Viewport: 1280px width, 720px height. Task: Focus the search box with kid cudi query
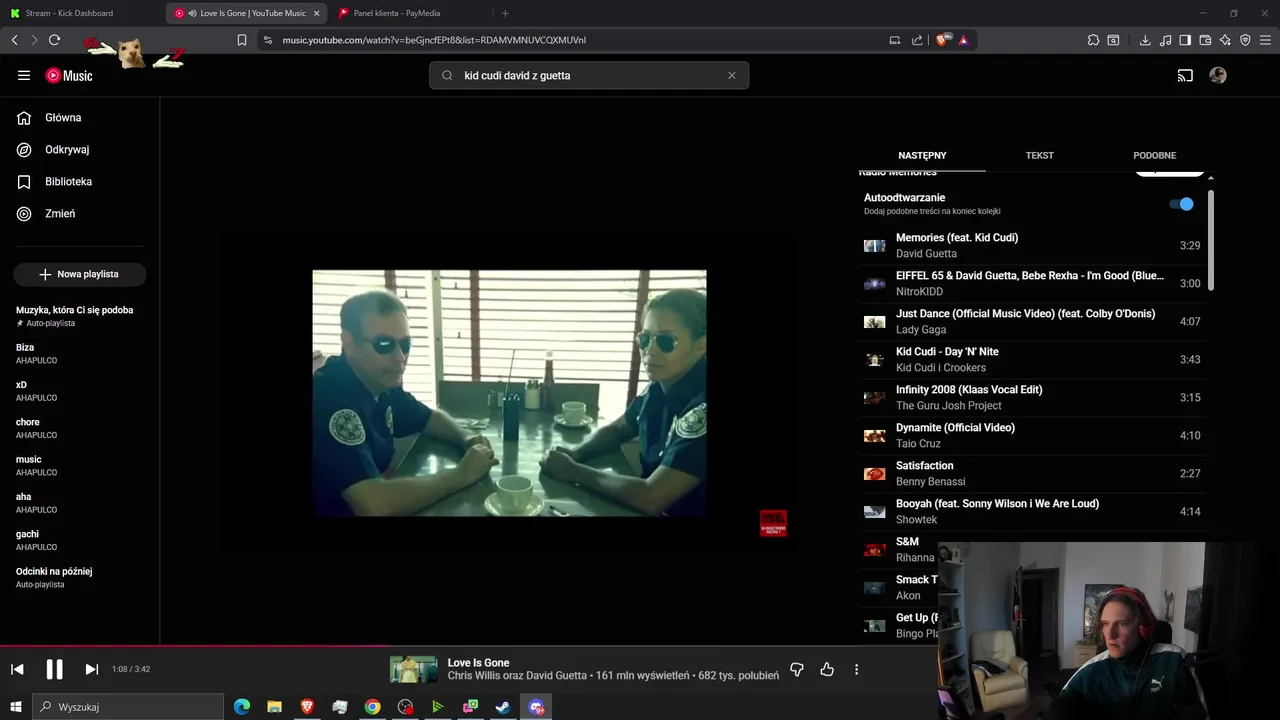click(x=590, y=75)
